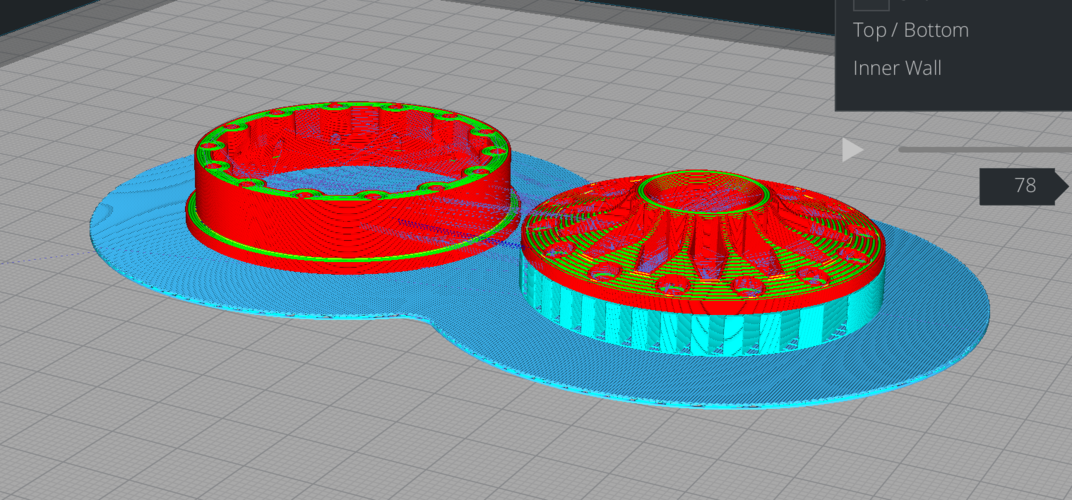Image resolution: width=1072 pixels, height=500 pixels.
Task: Click the layer number 78 field
Action: click(x=1024, y=185)
